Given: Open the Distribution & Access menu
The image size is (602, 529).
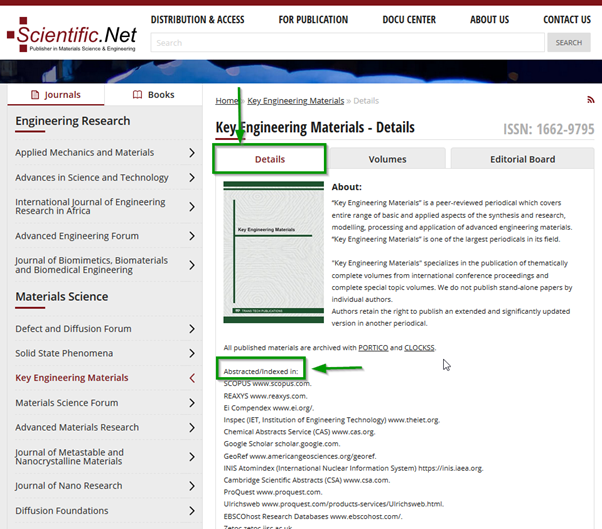Looking at the screenshot, I should click(197, 20).
